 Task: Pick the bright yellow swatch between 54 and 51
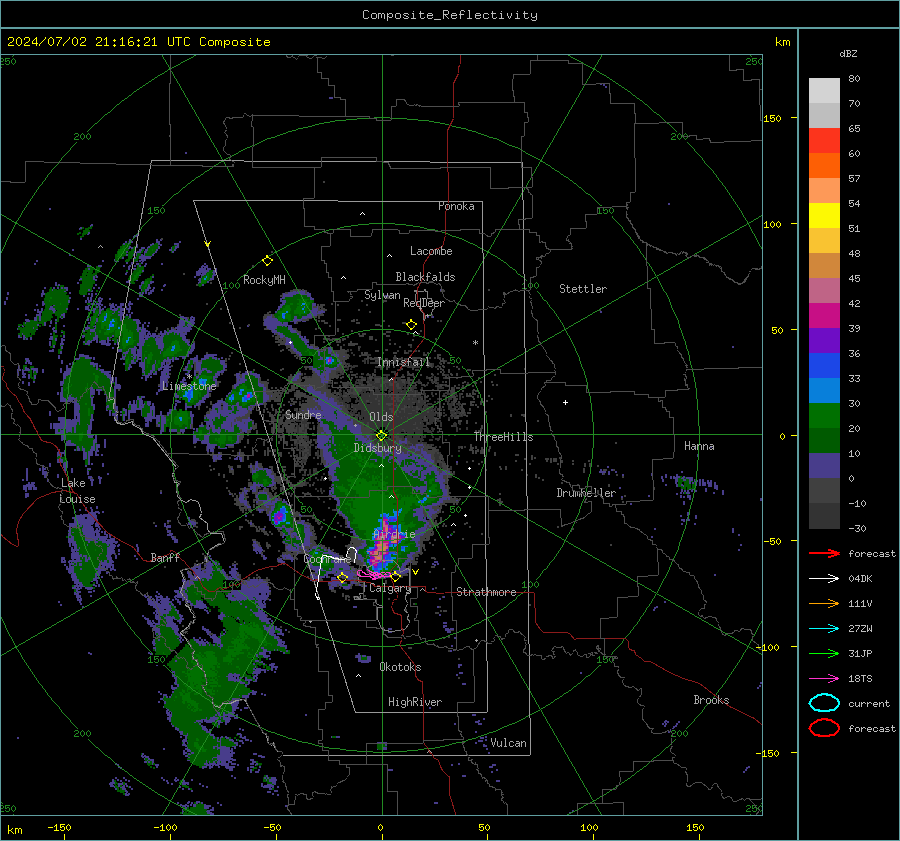pyautogui.click(x=824, y=216)
